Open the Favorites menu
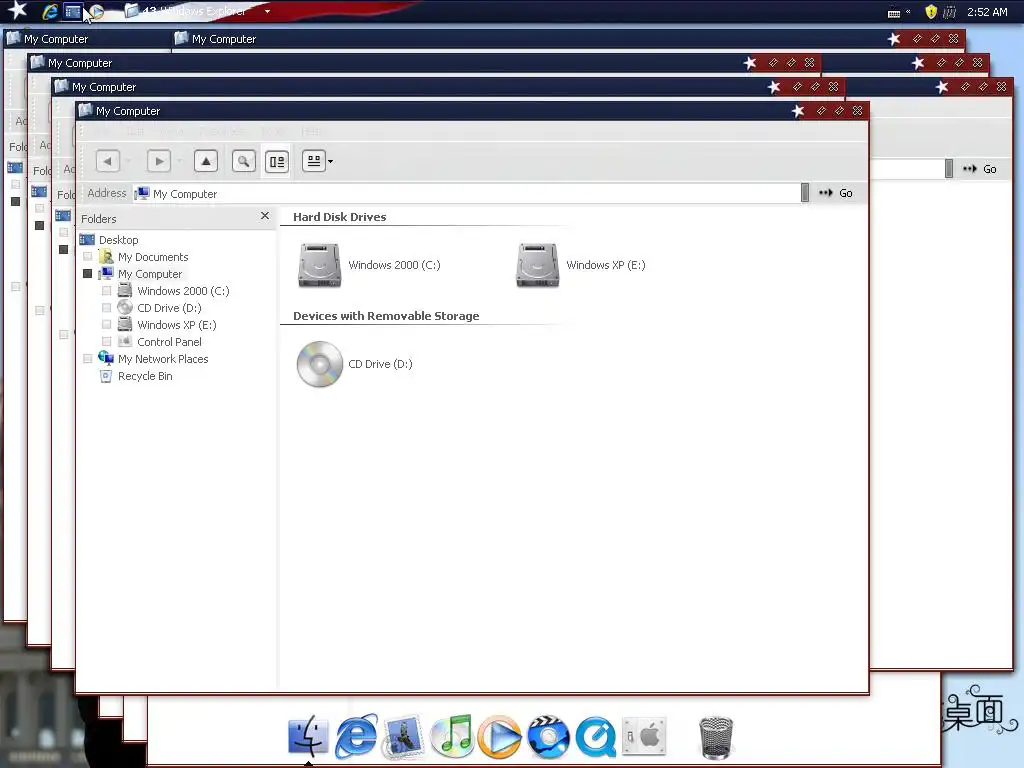 point(222,131)
